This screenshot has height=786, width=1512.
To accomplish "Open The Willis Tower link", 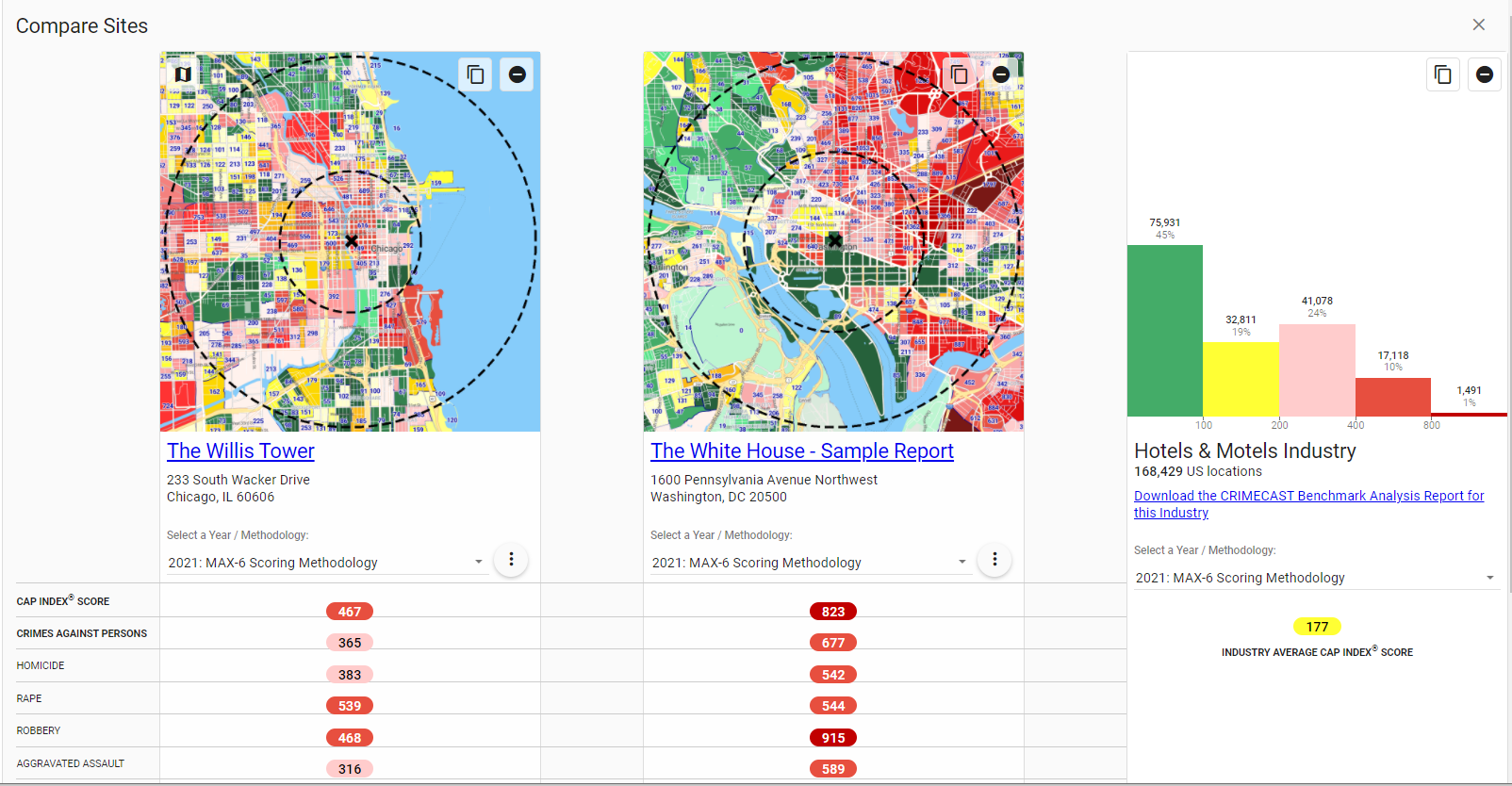I will (240, 451).
